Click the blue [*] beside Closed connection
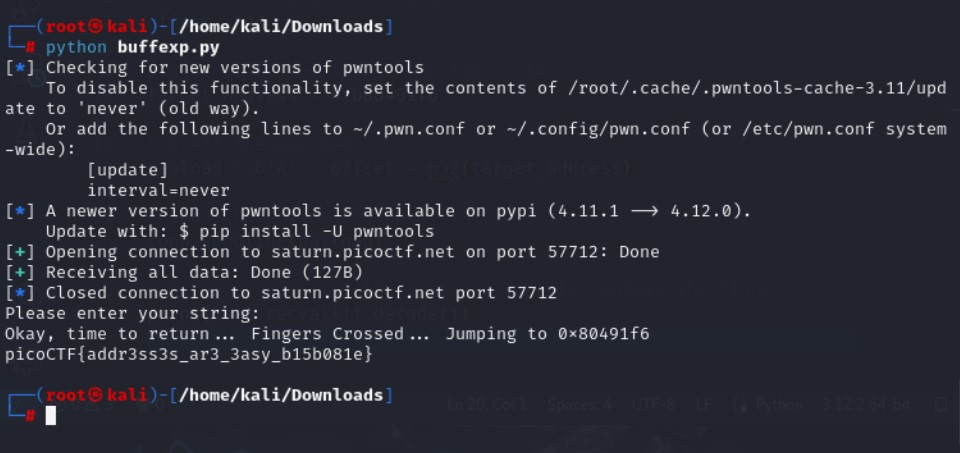This screenshot has height=453, width=960. click(x=20, y=293)
